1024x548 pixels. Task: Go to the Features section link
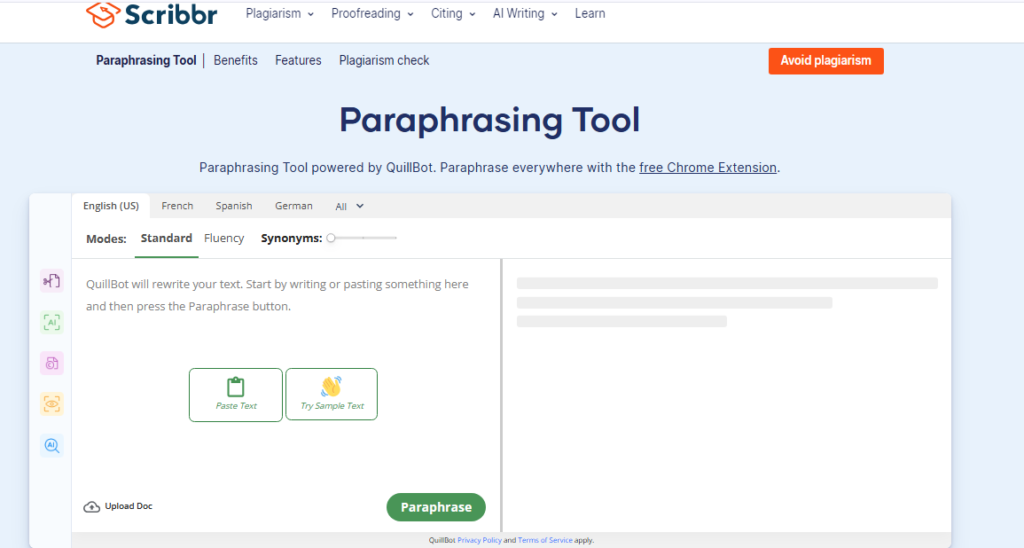pyautogui.click(x=298, y=61)
